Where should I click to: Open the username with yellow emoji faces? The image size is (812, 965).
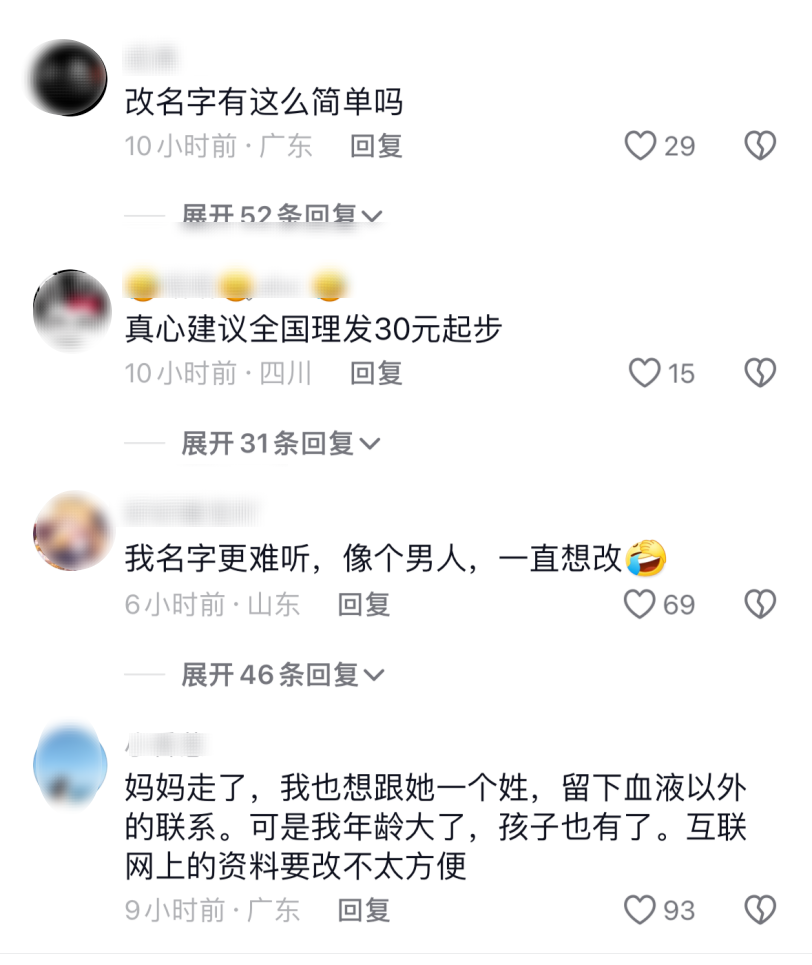pos(236,286)
